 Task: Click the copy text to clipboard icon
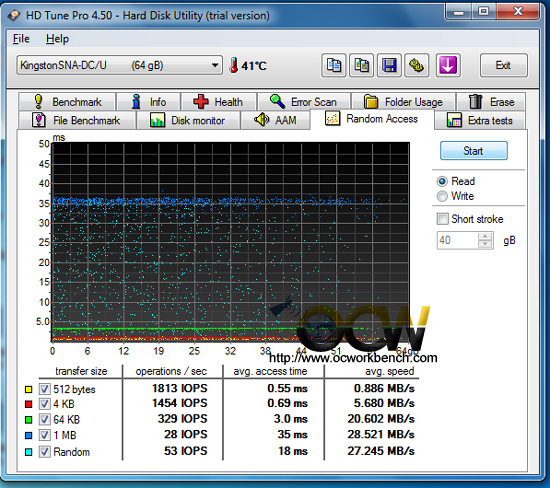(334, 65)
